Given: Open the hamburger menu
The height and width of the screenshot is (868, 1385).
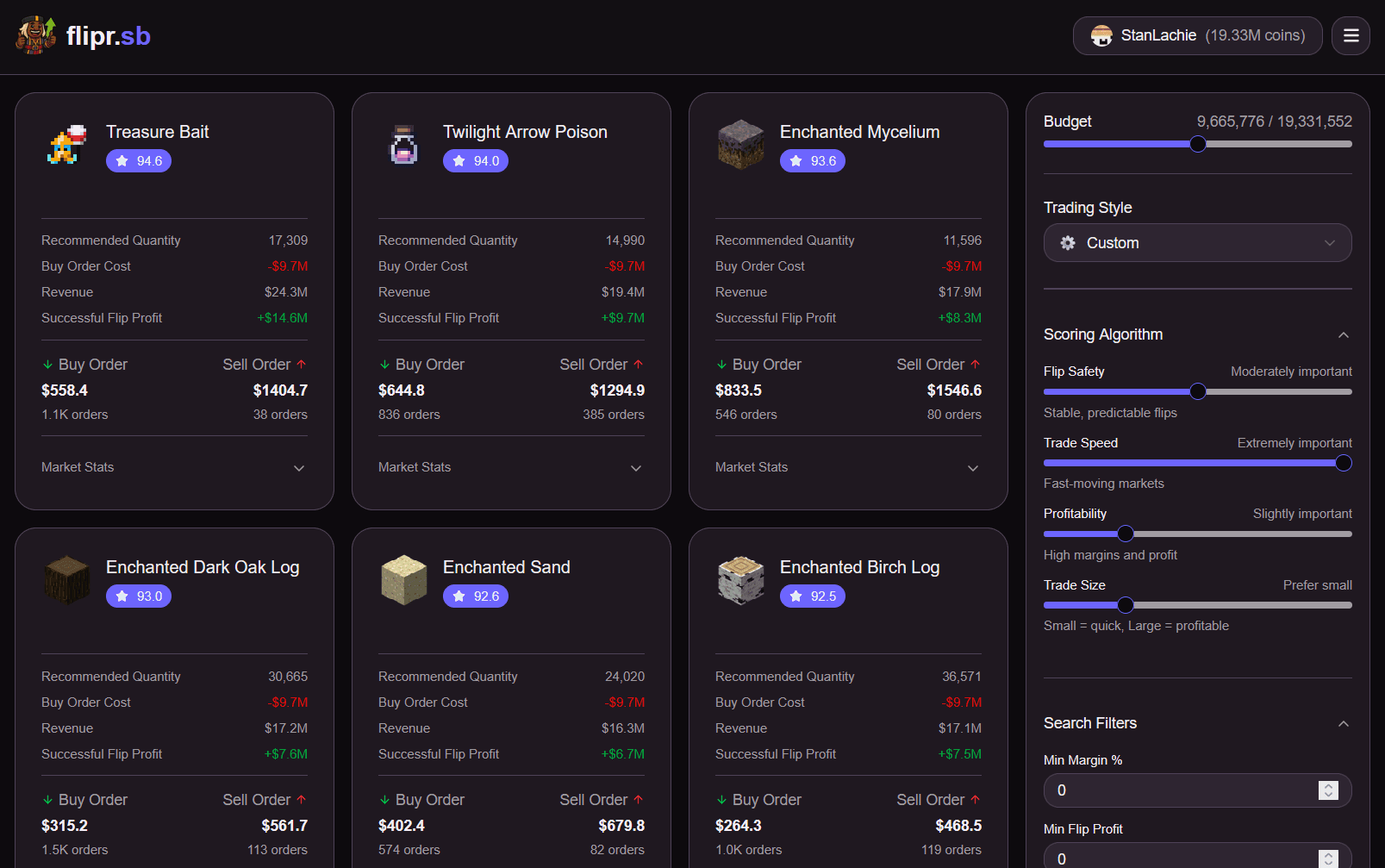Looking at the screenshot, I should 1351,35.
